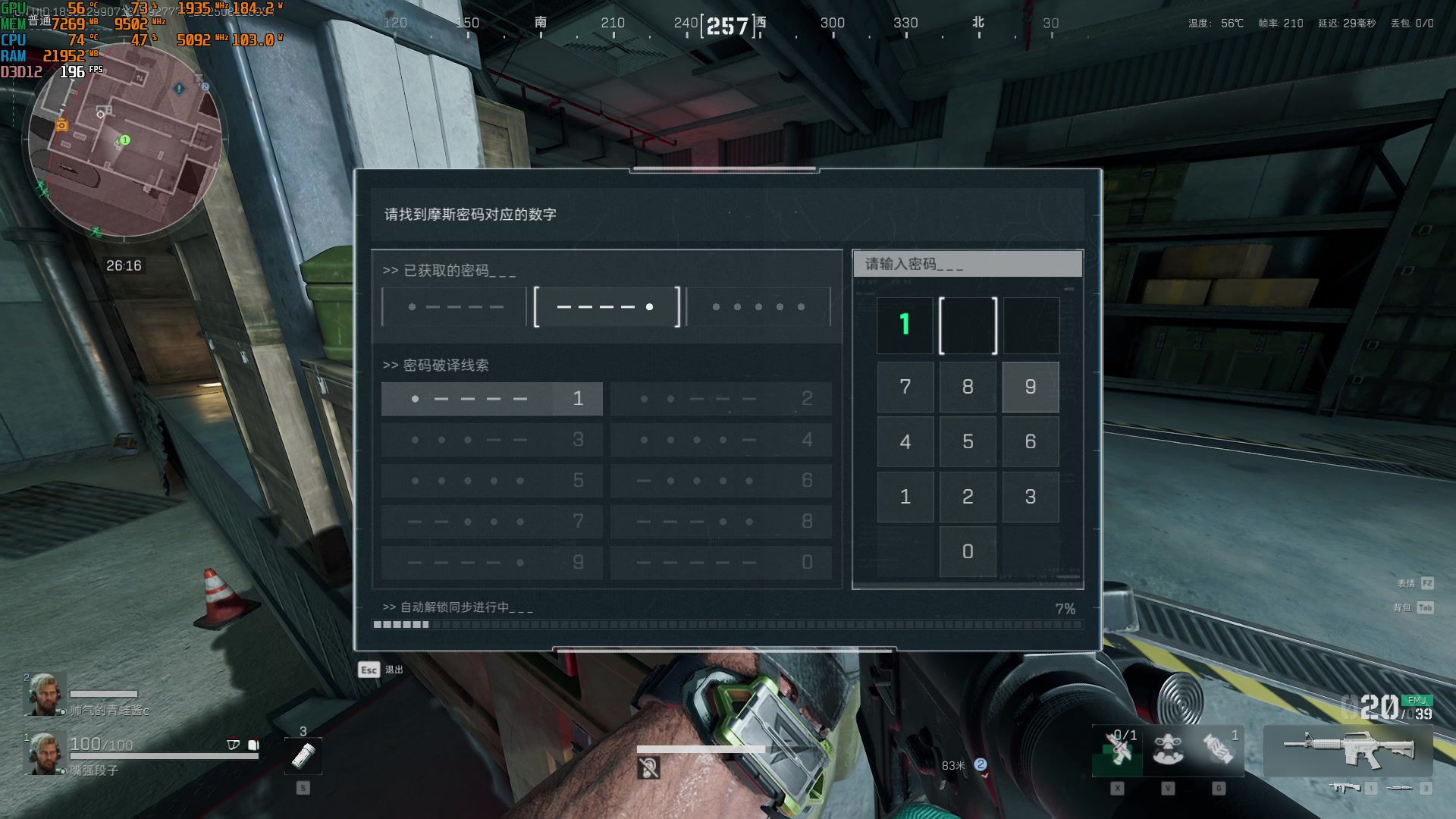Image resolution: width=1456 pixels, height=819 pixels.
Task: Click morse clue row for digit 6
Action: (721, 481)
